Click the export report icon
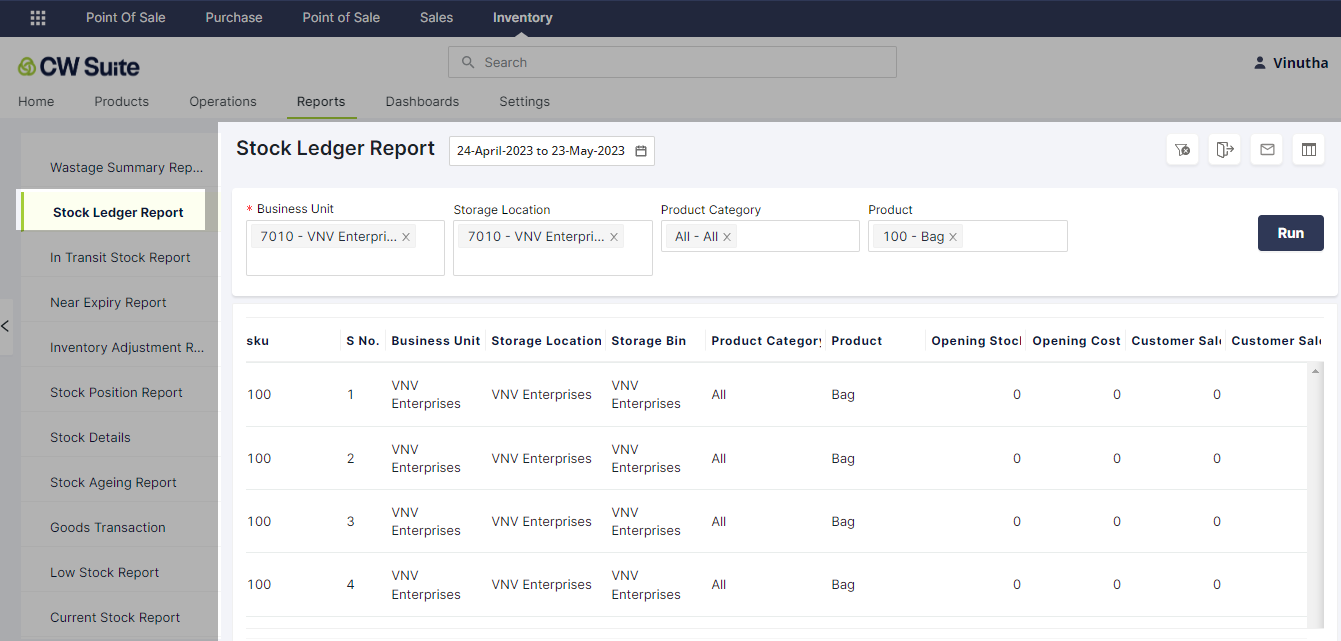Image resolution: width=1341 pixels, height=641 pixels. [x=1225, y=150]
